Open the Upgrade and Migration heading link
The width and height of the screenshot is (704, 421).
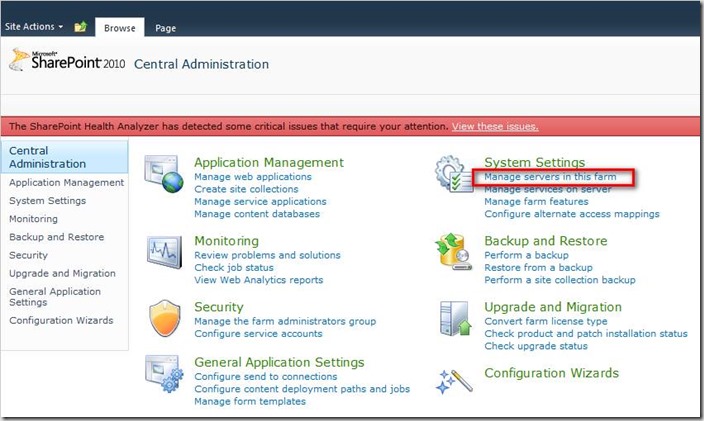[x=553, y=307]
